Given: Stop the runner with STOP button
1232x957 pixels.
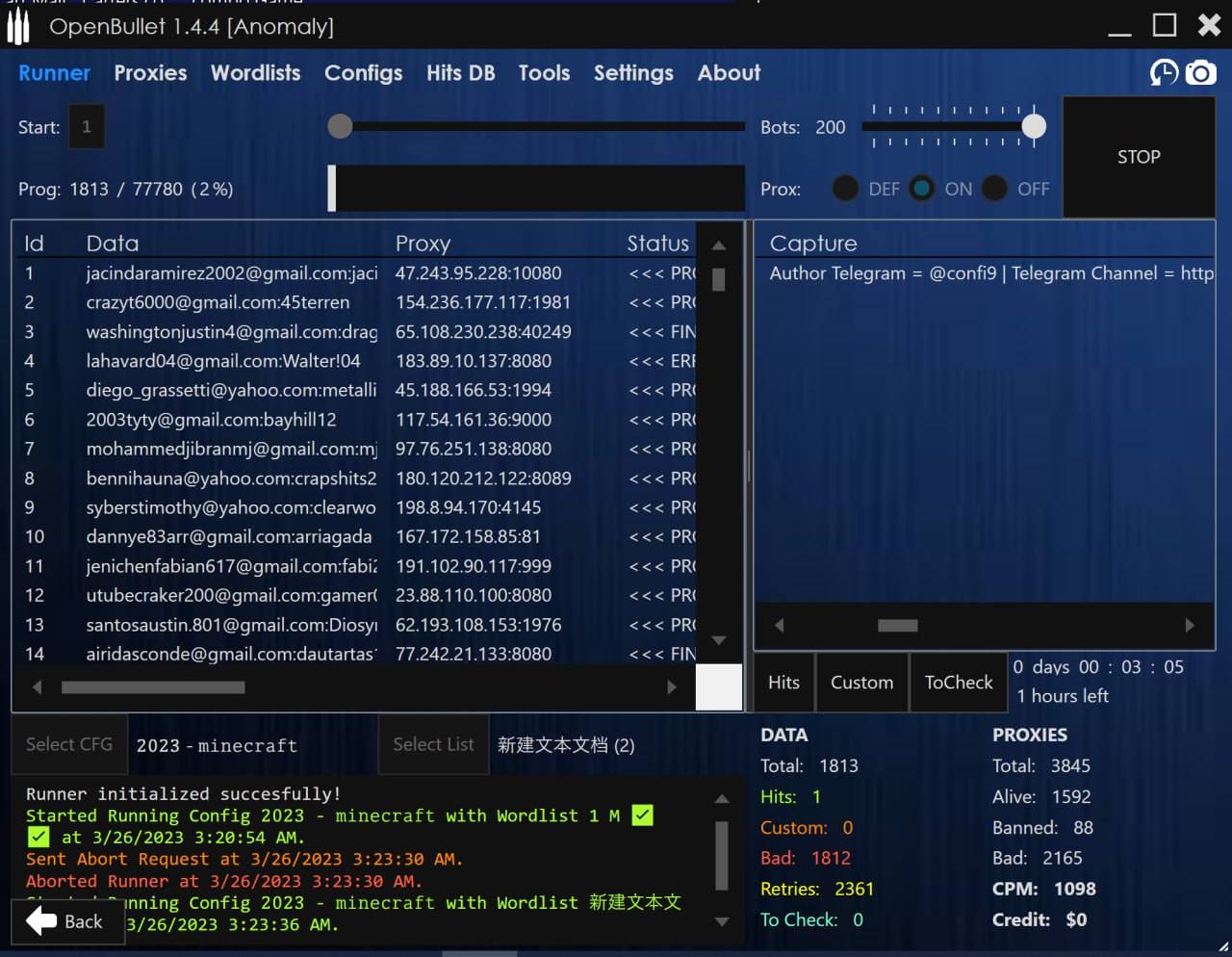Looking at the screenshot, I should click(x=1139, y=157).
